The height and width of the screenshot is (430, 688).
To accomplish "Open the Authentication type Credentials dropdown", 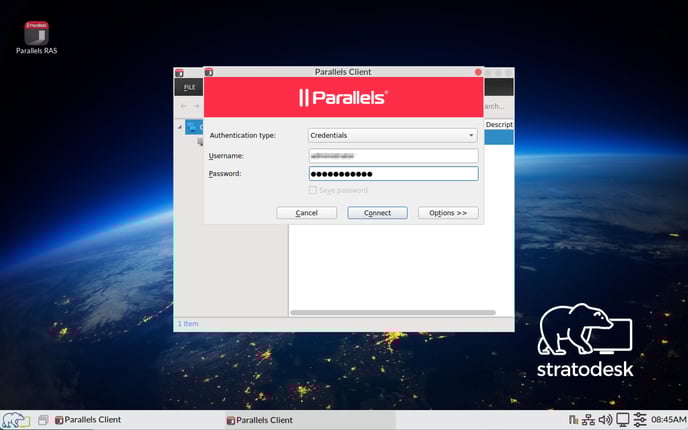I will tap(392, 135).
